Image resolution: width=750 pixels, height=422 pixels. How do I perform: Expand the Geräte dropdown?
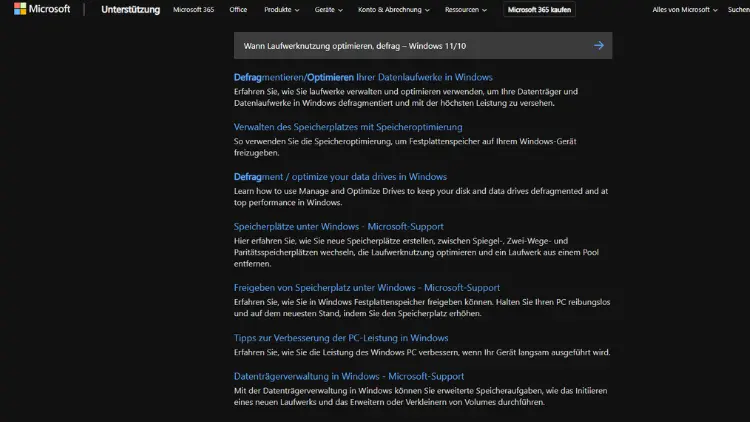329,10
